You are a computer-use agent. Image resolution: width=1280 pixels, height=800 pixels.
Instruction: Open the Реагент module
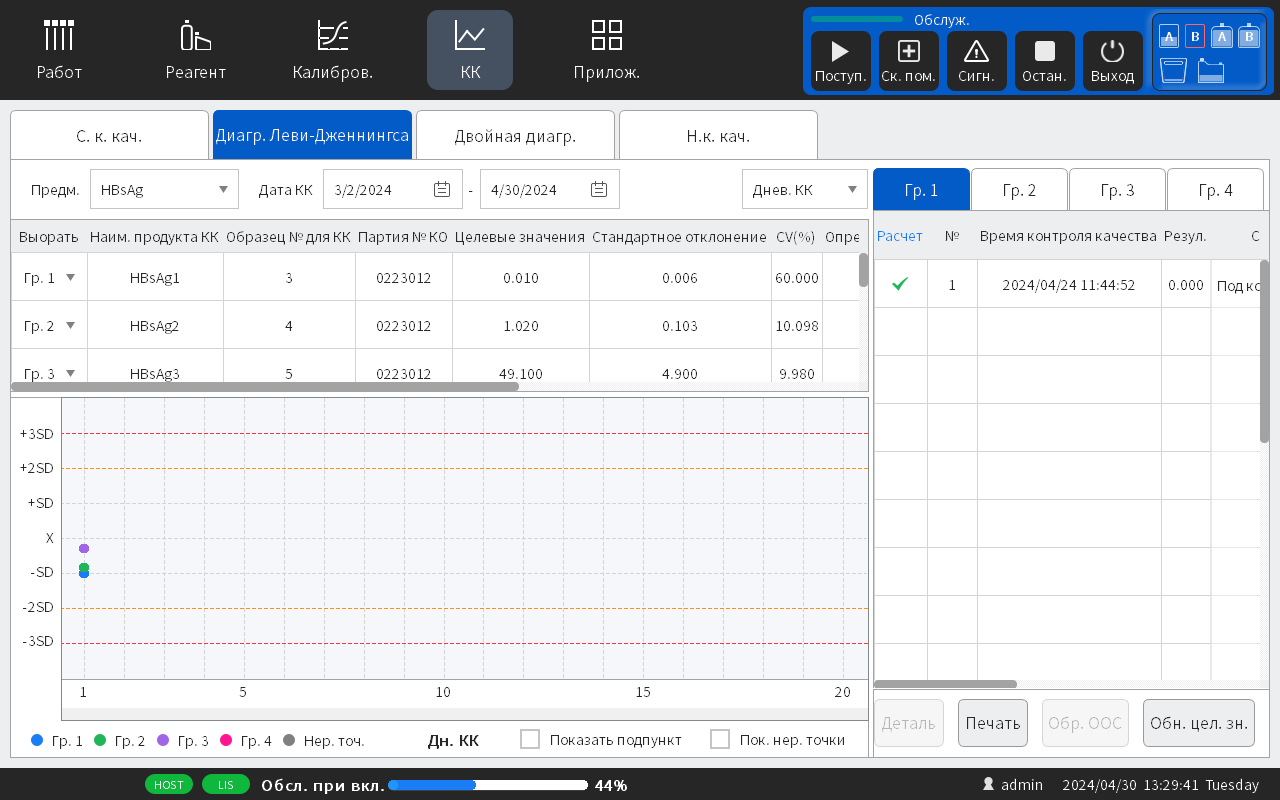point(196,50)
